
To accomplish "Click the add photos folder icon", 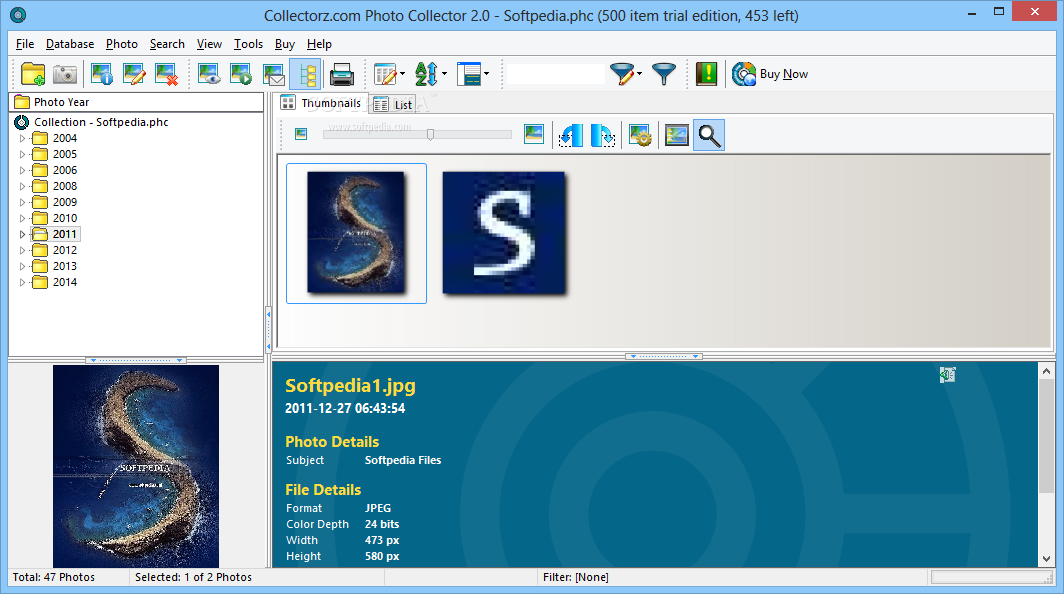I will tap(33, 74).
